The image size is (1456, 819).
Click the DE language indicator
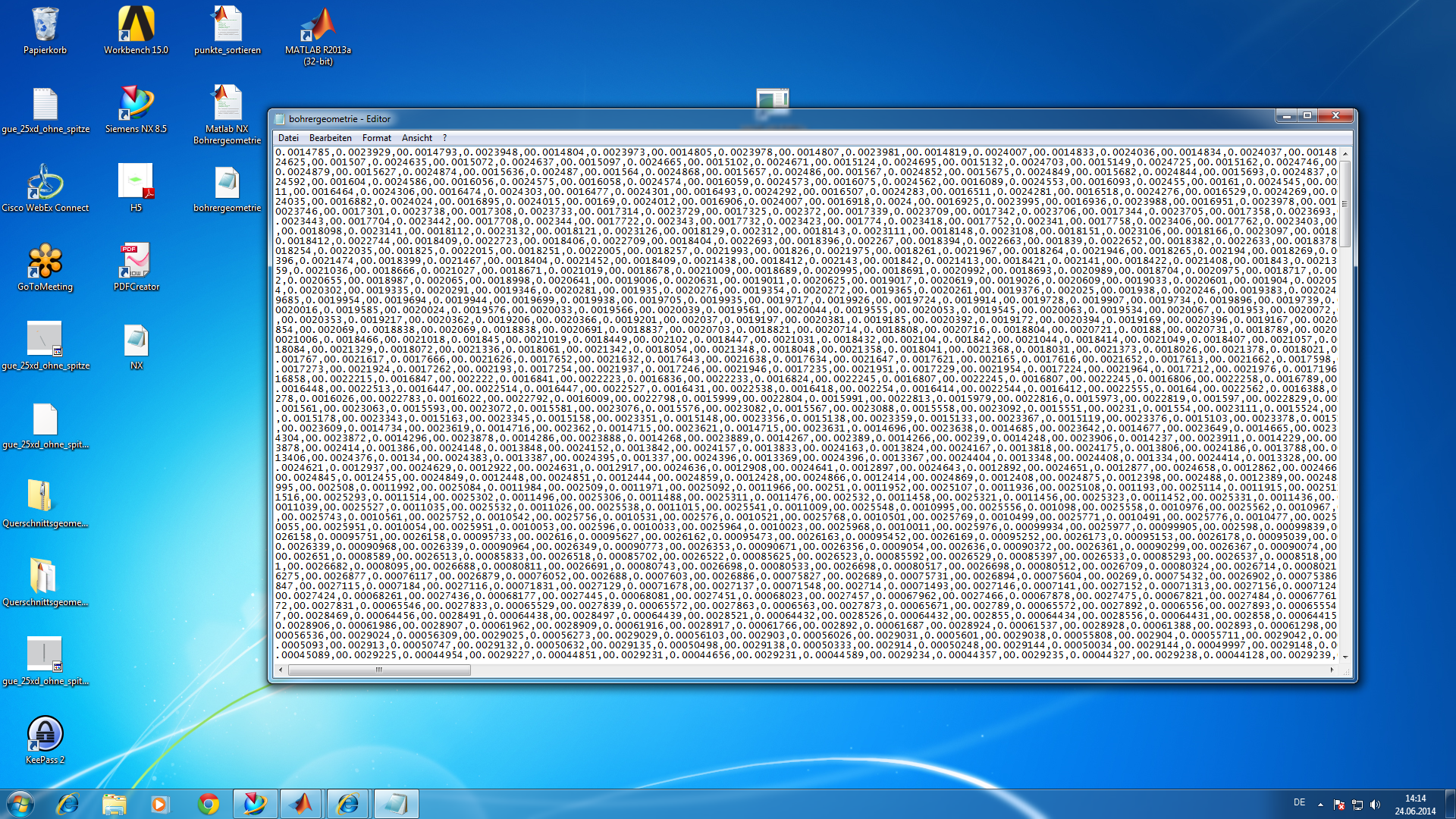click(1299, 802)
